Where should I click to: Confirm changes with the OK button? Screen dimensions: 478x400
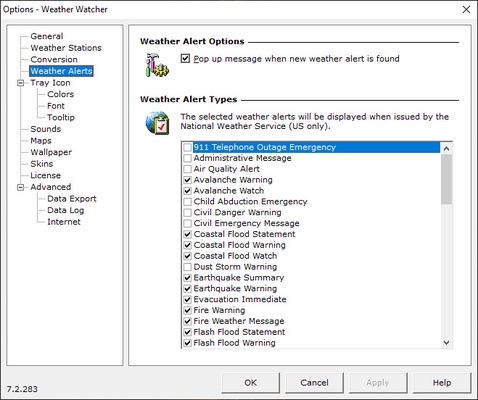pos(250,383)
